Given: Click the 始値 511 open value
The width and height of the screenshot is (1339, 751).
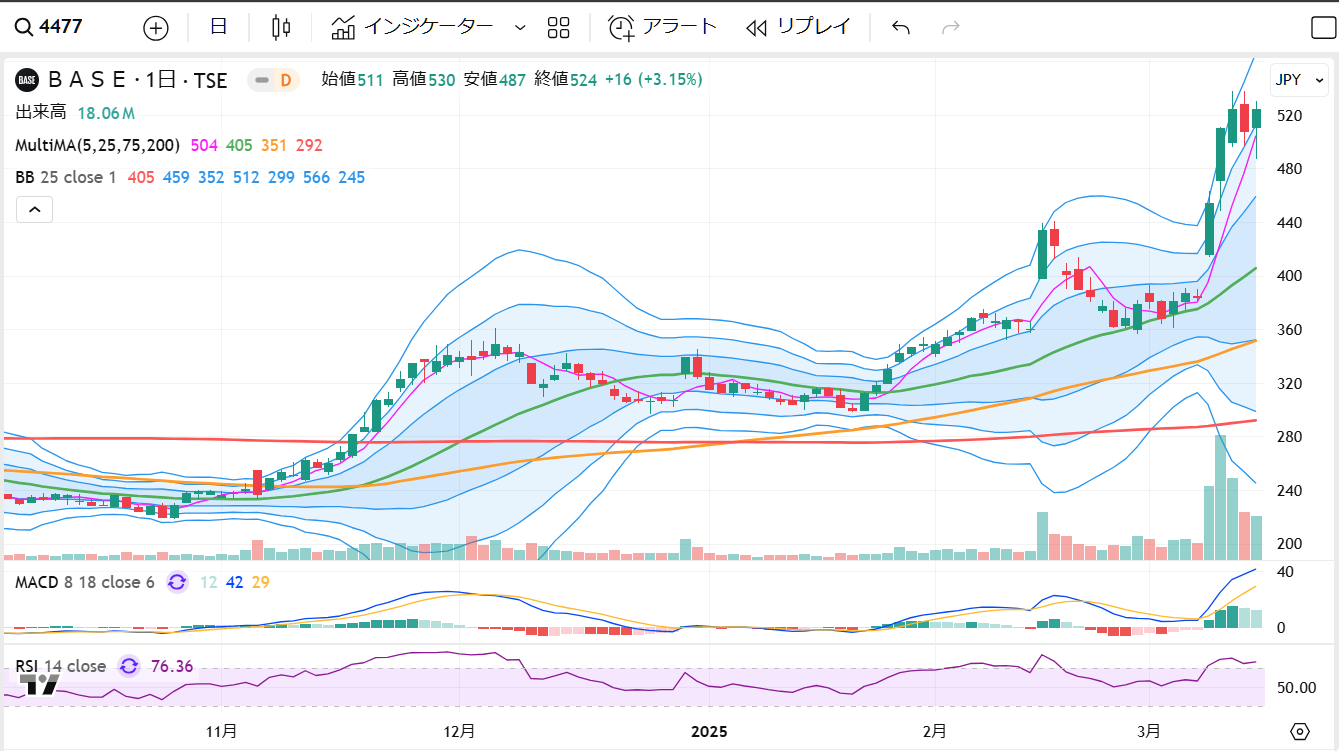Looking at the screenshot, I should coord(352,79).
